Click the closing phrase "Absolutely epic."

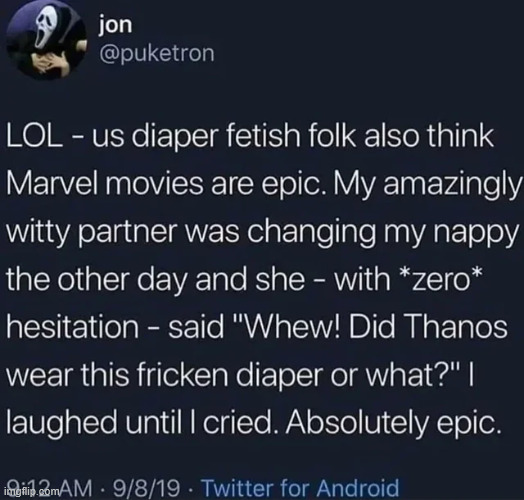click(x=393, y=423)
